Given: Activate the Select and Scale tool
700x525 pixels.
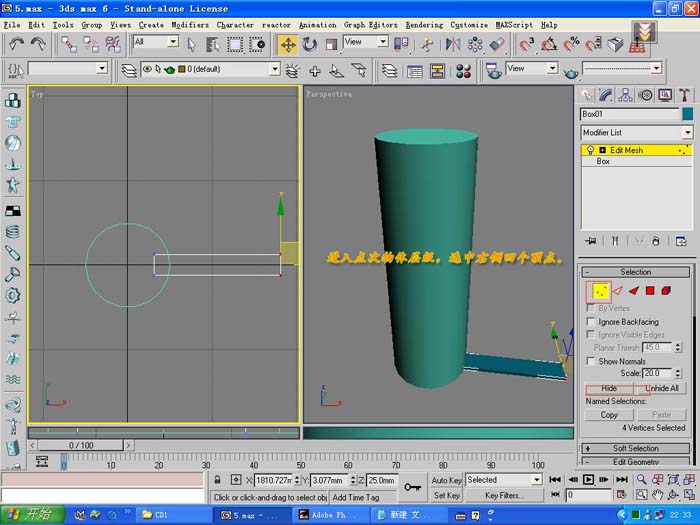Looking at the screenshot, I should tap(331, 45).
